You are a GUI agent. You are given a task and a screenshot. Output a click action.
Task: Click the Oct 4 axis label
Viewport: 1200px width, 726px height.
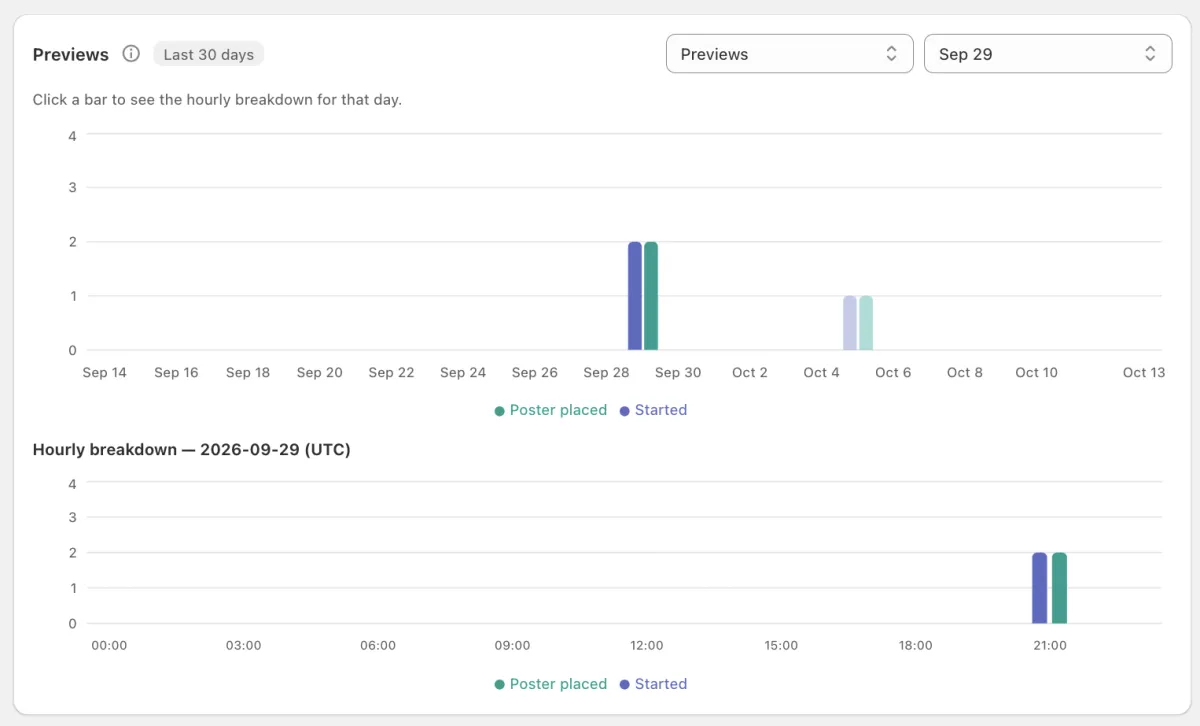tap(822, 372)
